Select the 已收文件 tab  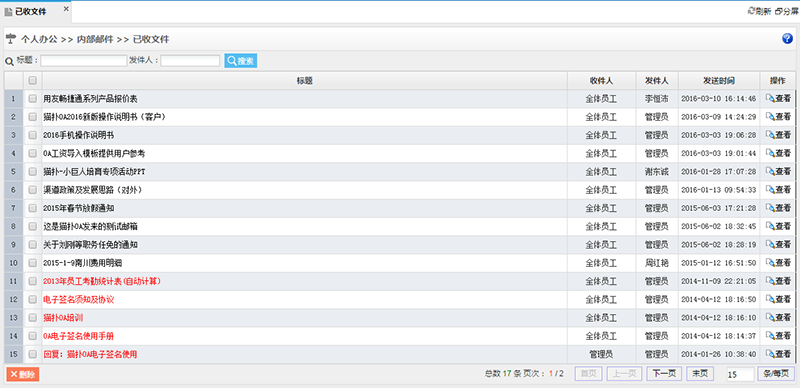point(30,12)
